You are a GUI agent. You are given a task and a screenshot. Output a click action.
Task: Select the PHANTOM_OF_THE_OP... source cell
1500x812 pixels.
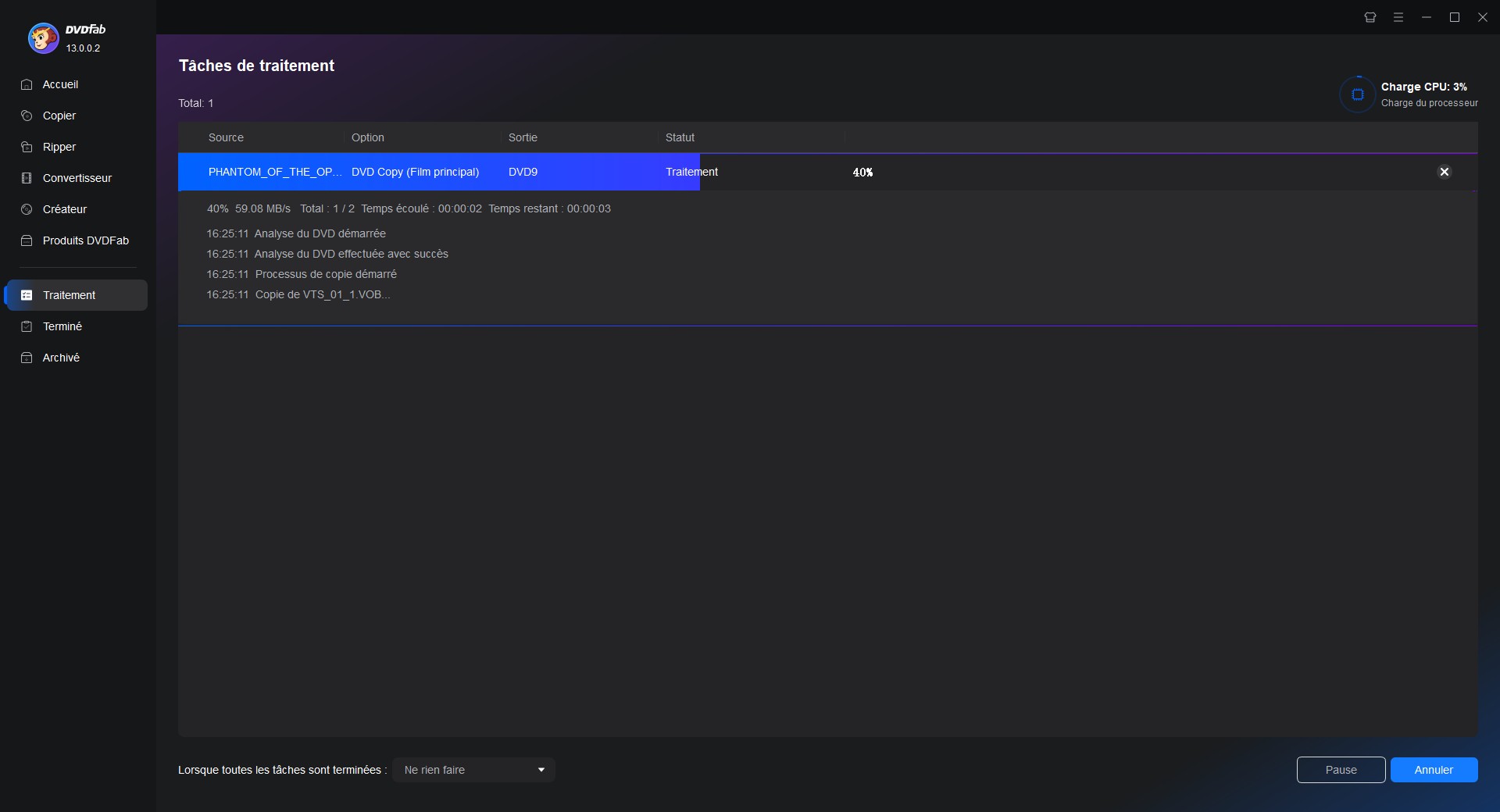coord(275,172)
